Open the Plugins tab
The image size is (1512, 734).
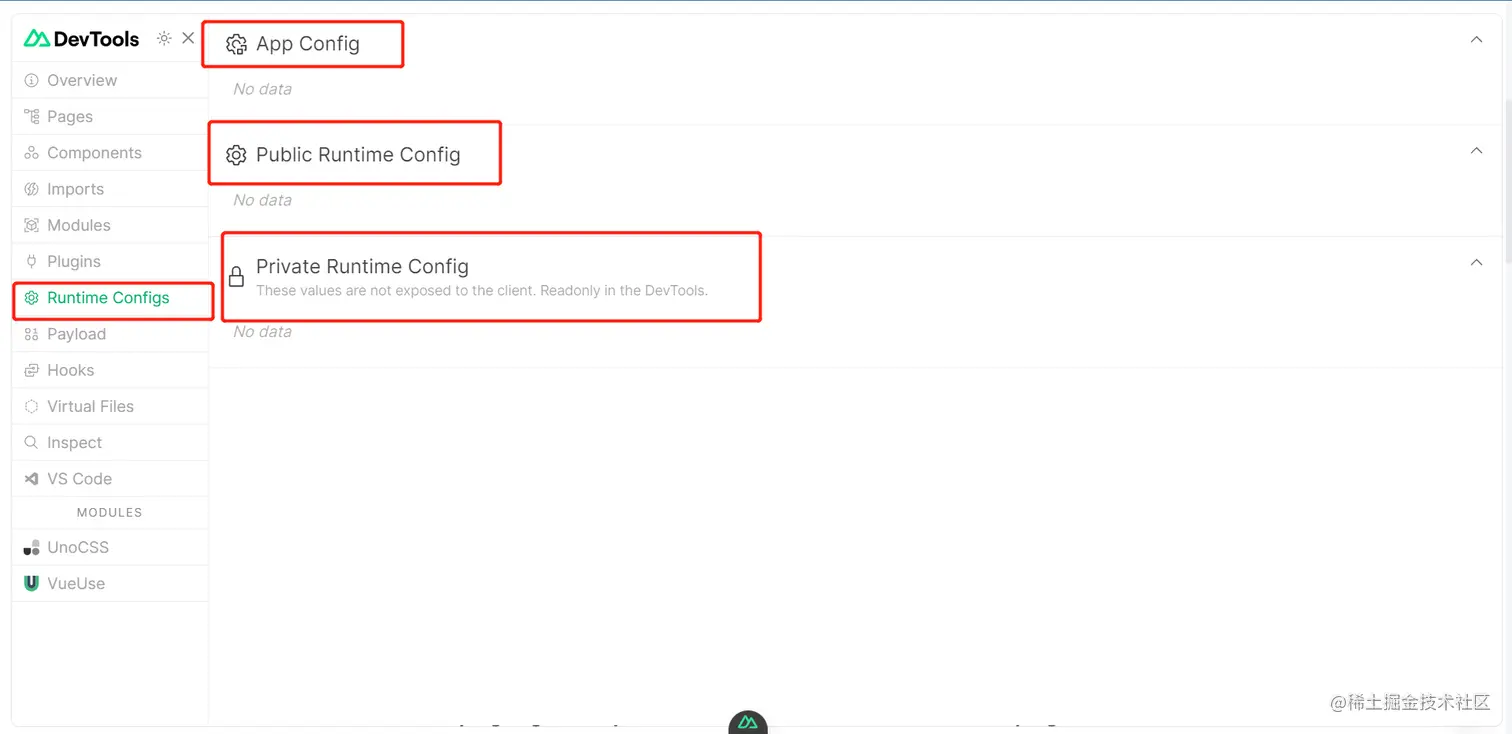(x=74, y=261)
